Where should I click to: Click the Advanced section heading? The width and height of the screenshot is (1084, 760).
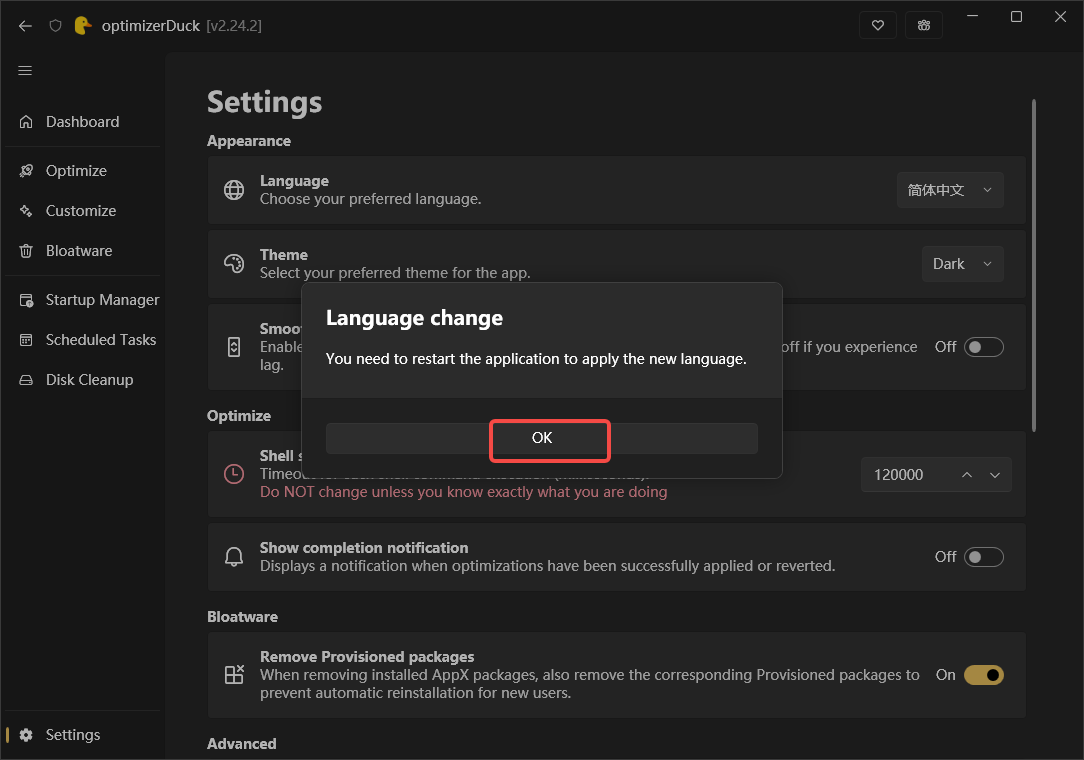[241, 744]
